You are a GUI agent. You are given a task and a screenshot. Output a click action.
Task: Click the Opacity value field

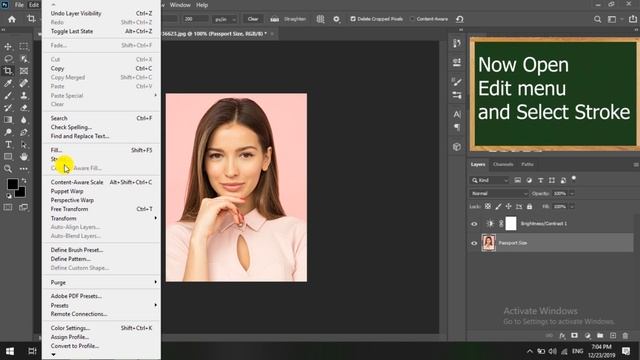(560, 193)
